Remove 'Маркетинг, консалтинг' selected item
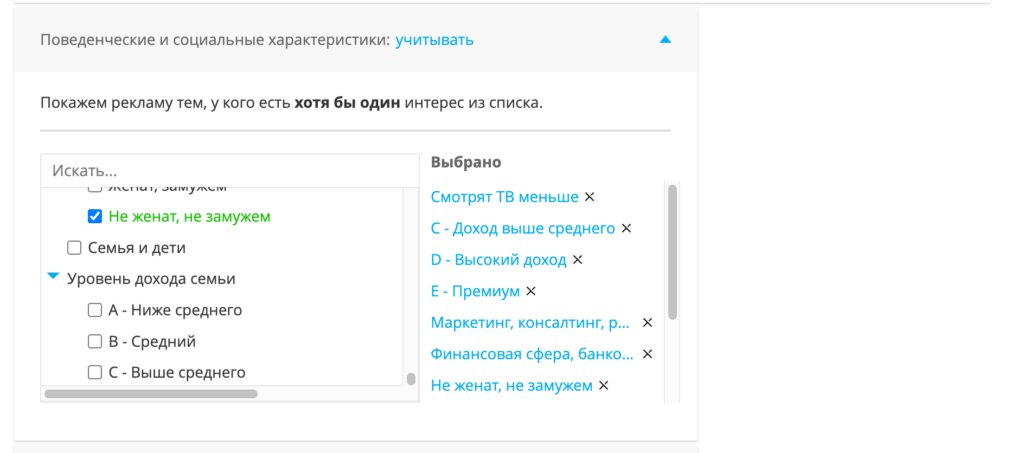 647,322
